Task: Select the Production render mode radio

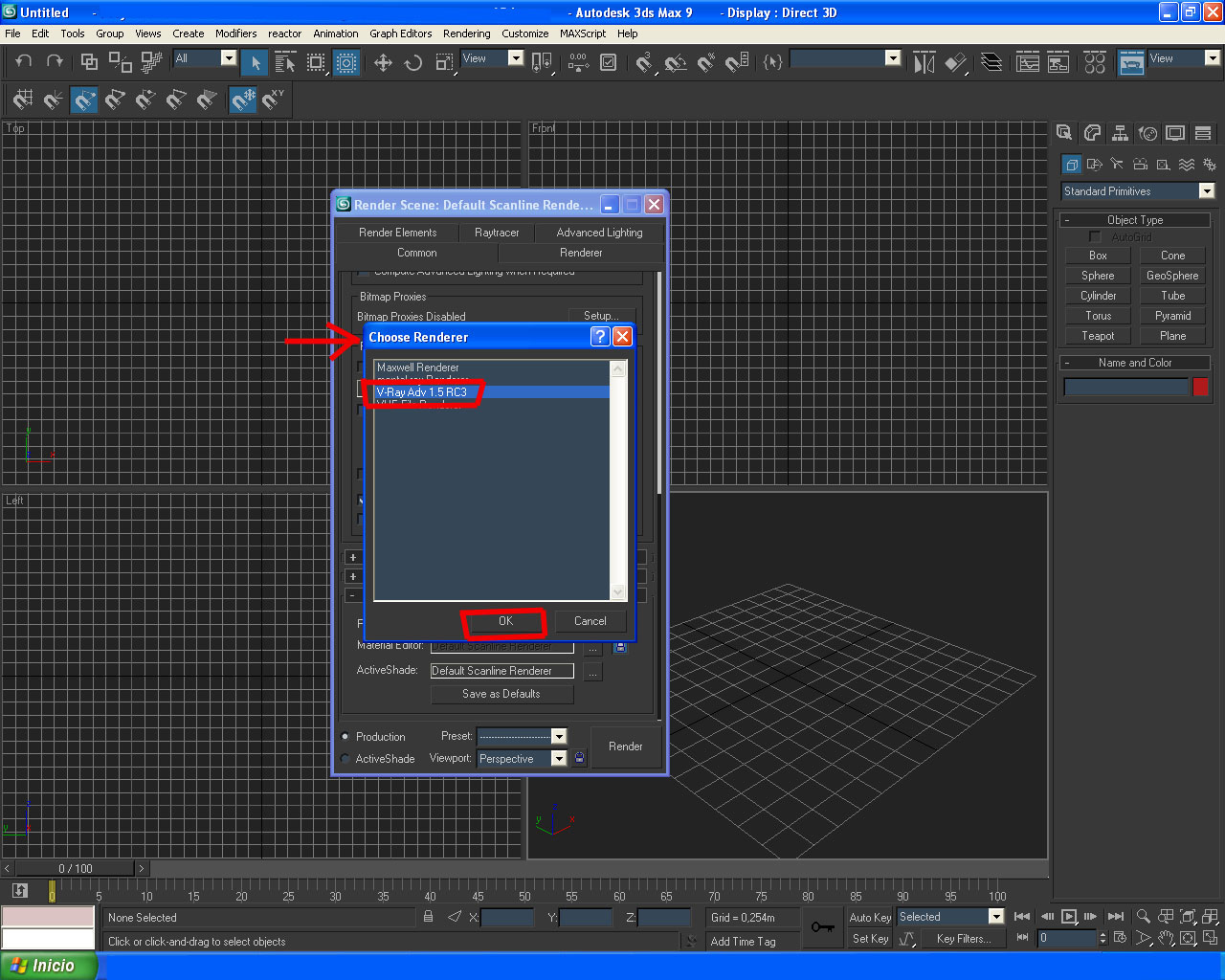Action: coord(345,737)
